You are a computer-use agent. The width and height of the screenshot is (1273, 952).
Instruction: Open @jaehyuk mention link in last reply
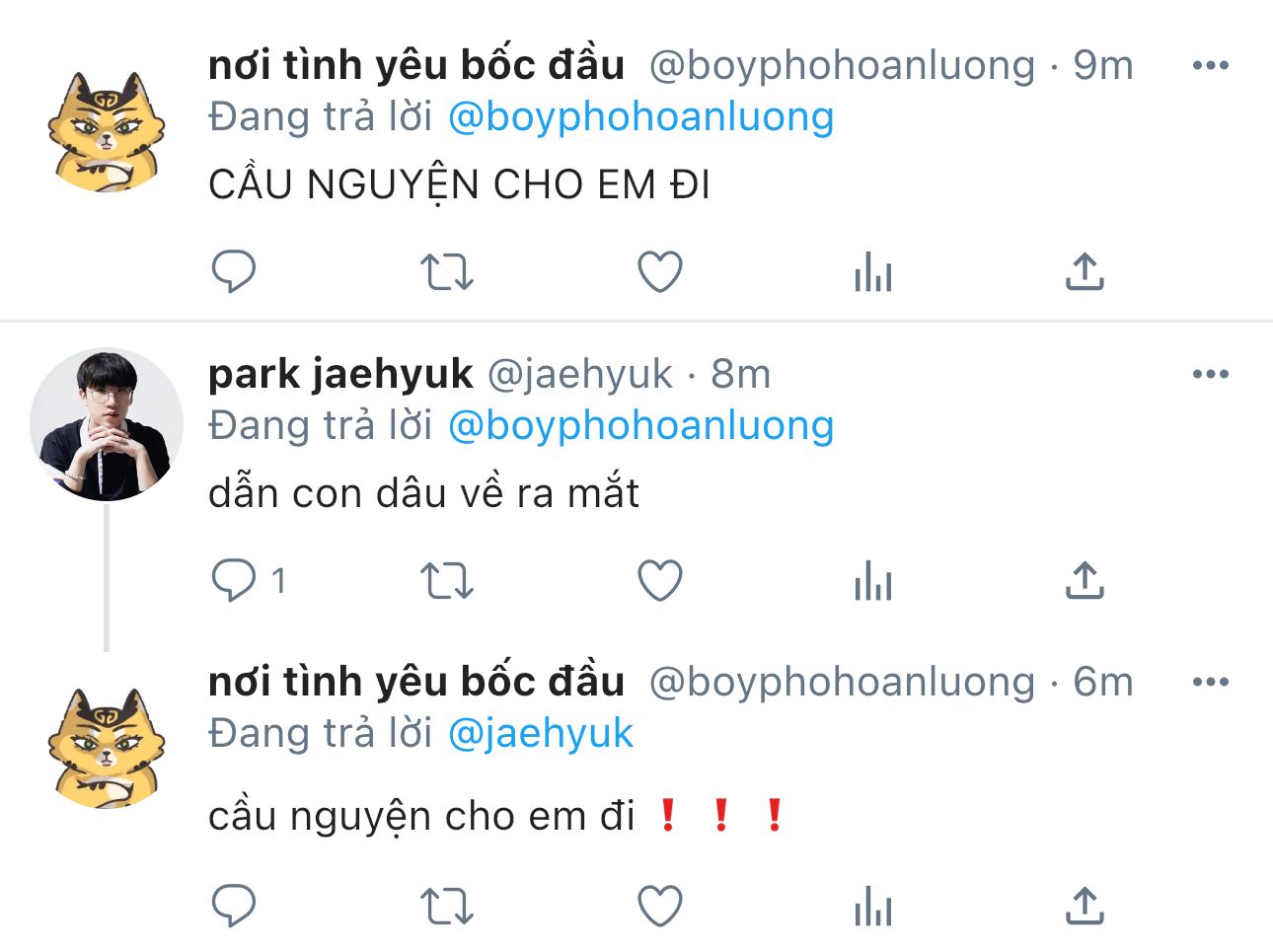[x=541, y=734]
